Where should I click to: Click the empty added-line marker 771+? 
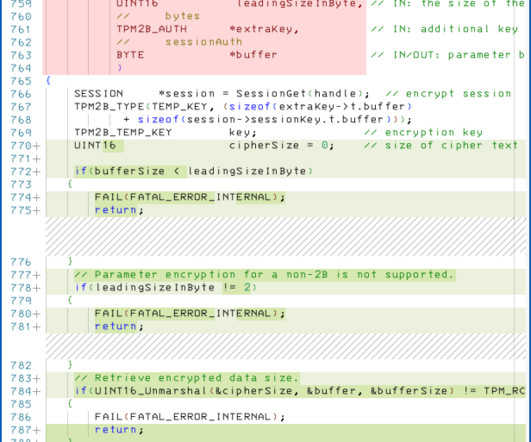(25, 159)
